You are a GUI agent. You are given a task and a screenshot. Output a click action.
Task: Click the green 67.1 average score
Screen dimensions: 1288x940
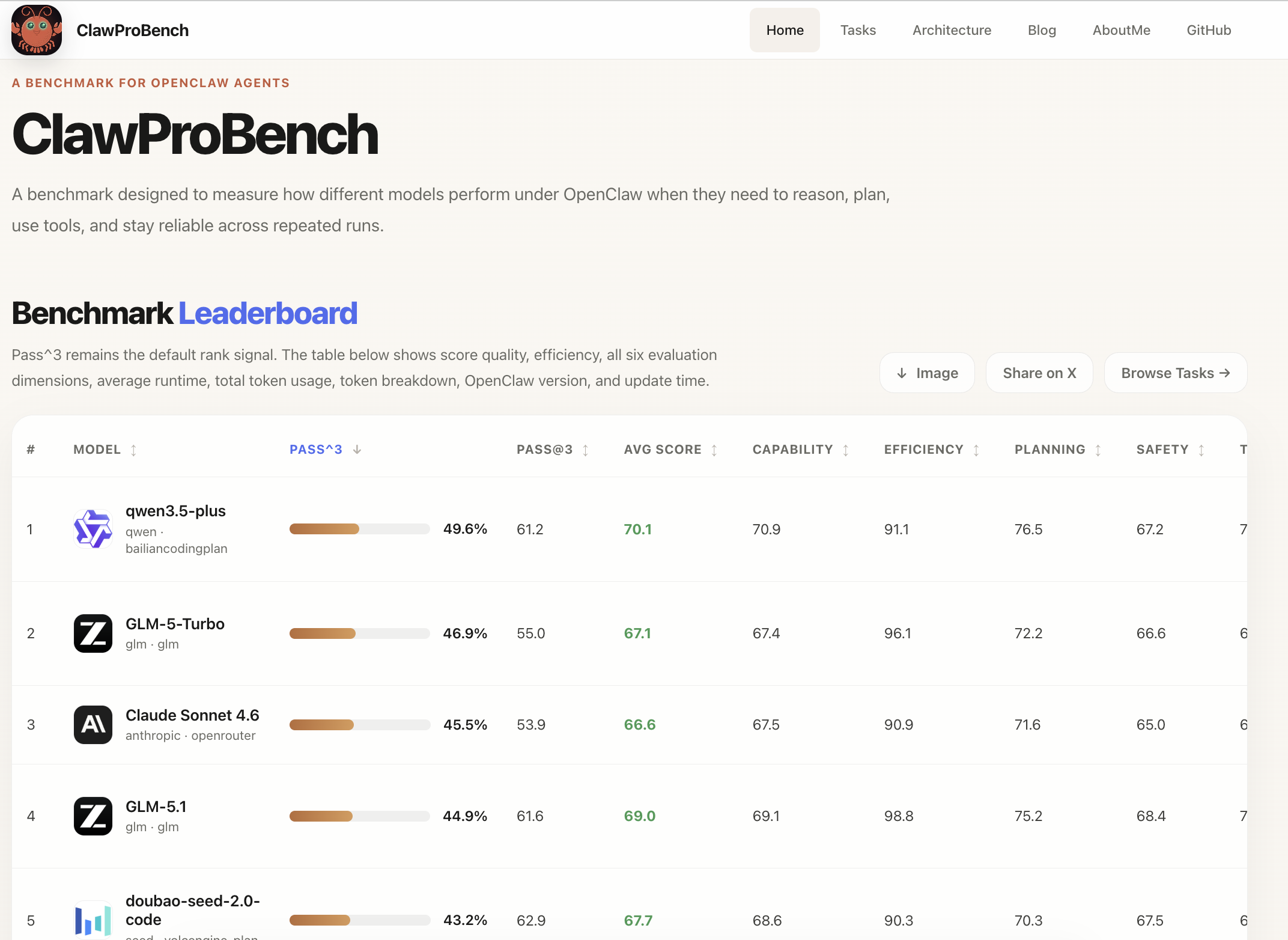click(x=637, y=633)
